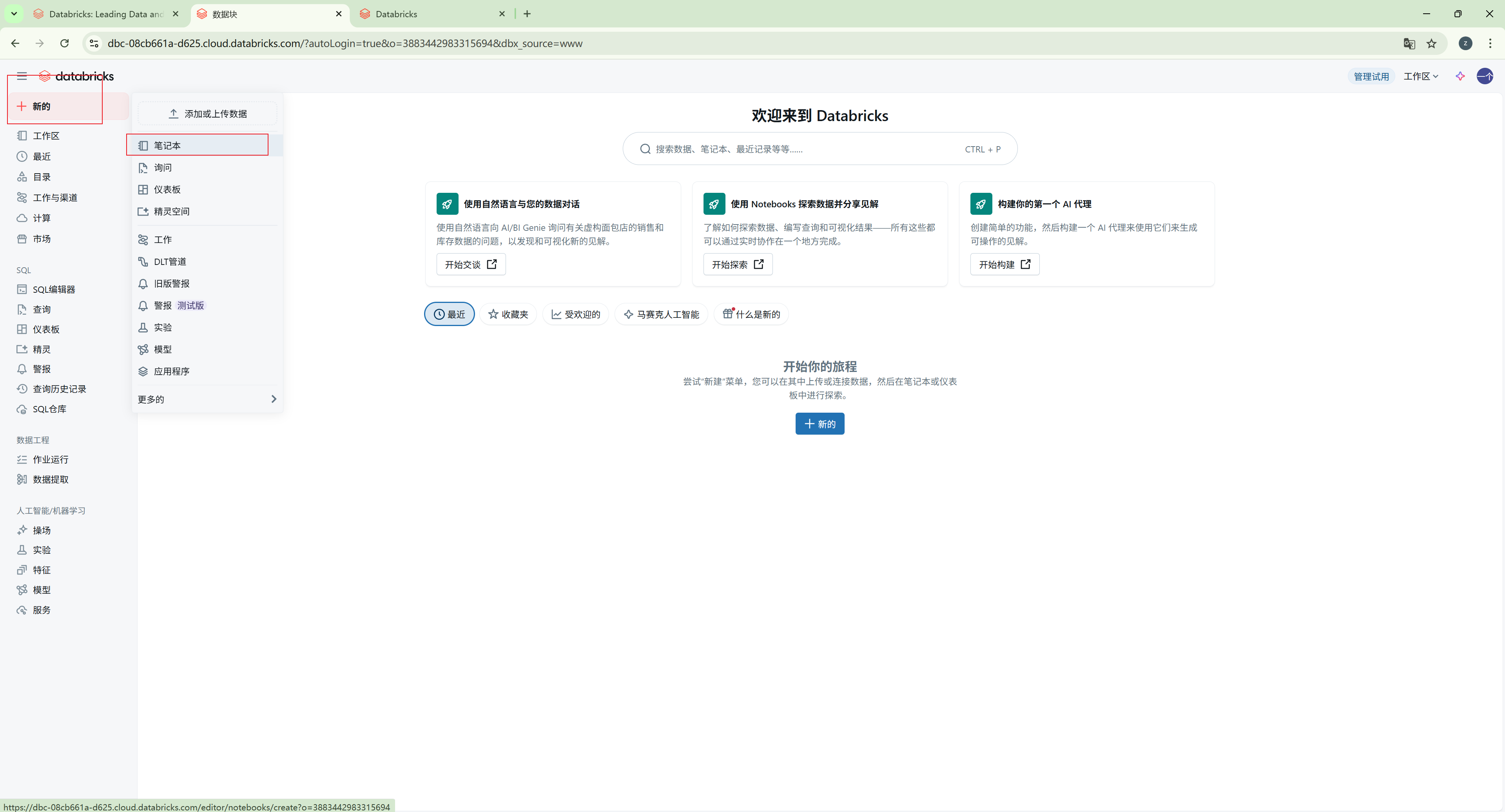The width and height of the screenshot is (1505, 812).
Task: View site information icon in address bar
Action: (94, 43)
